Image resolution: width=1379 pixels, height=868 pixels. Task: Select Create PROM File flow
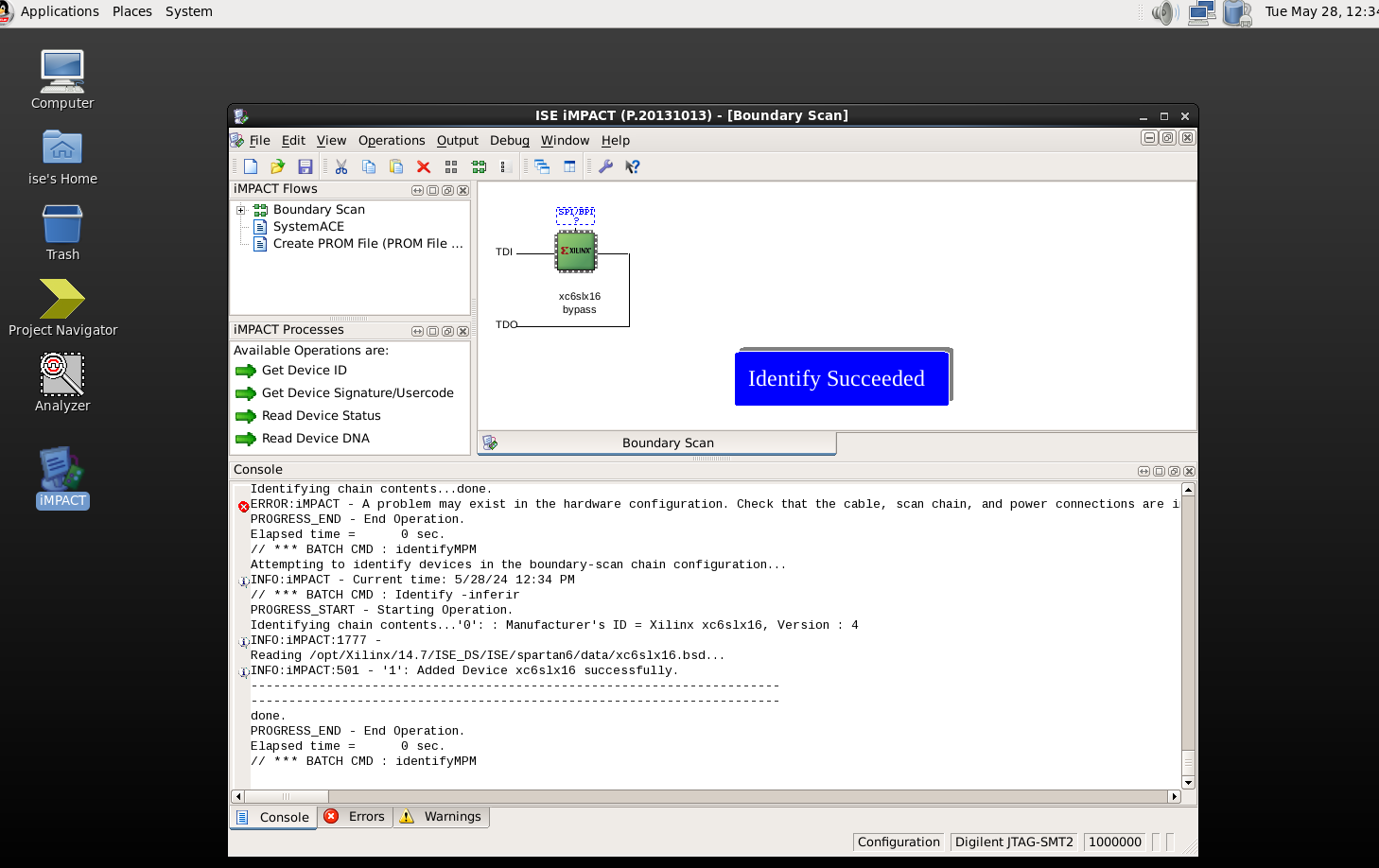(x=368, y=244)
